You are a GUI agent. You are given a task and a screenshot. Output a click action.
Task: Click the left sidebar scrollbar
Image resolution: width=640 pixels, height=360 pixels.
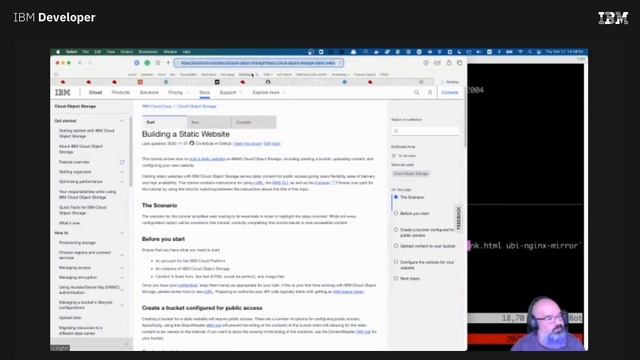(131, 152)
